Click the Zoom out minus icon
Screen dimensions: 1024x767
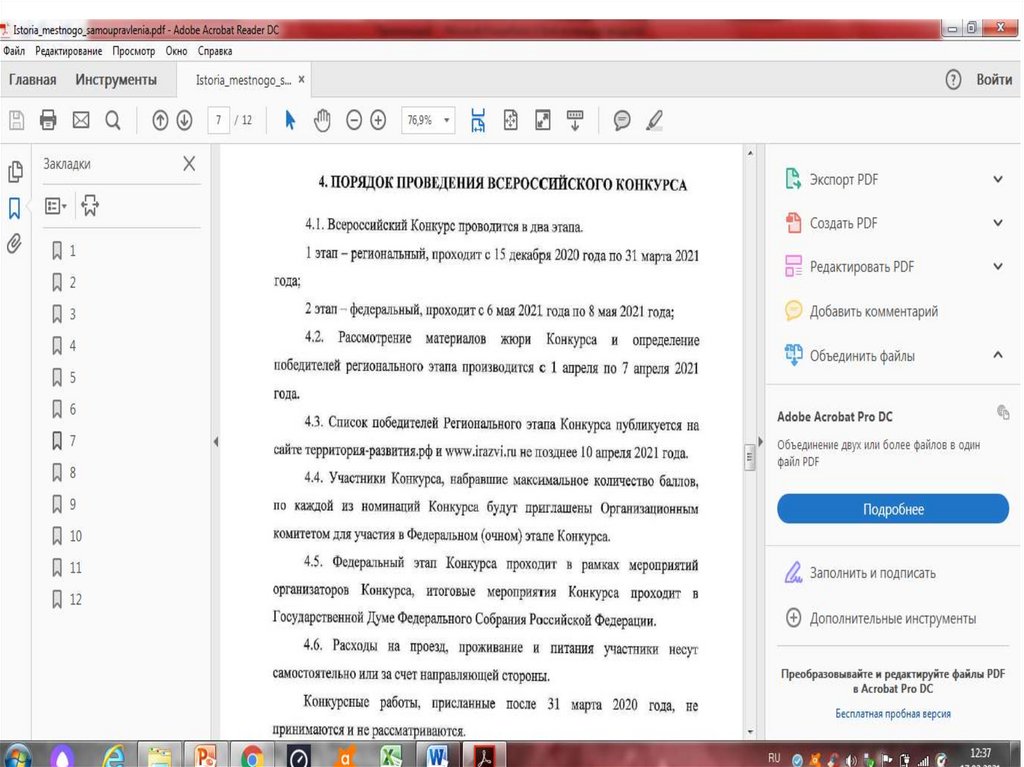pos(354,121)
